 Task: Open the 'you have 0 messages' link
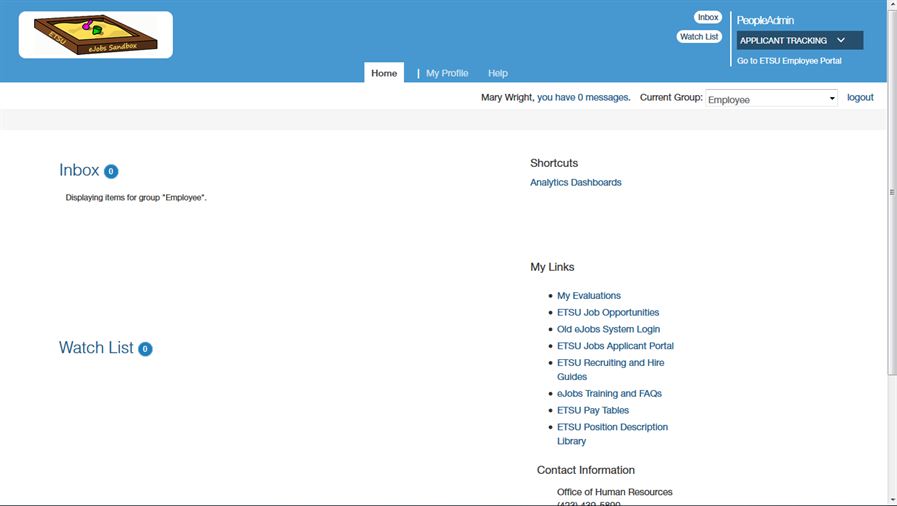tap(583, 98)
